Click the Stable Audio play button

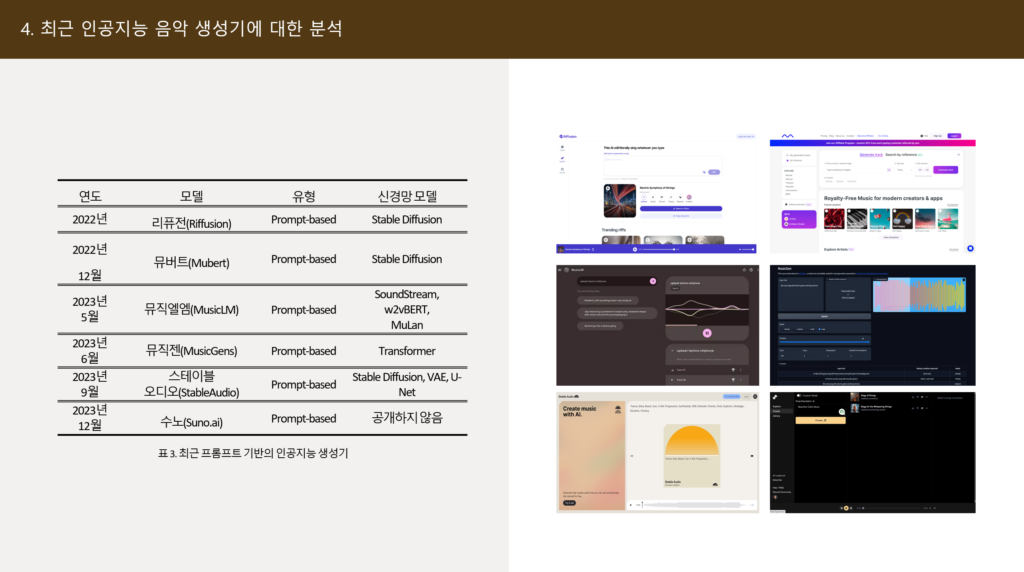pos(631,505)
